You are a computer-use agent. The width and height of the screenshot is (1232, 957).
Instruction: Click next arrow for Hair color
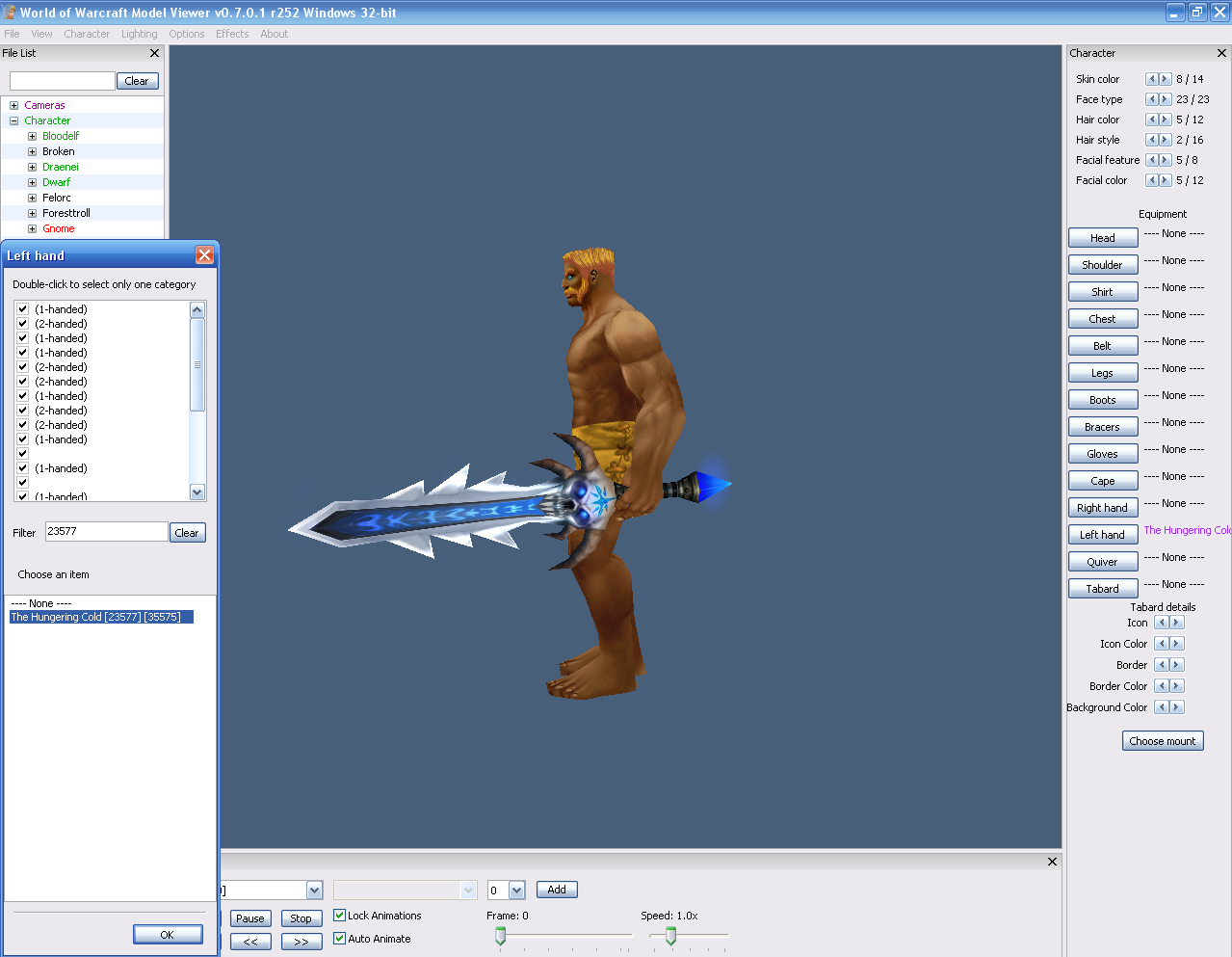pos(1165,120)
